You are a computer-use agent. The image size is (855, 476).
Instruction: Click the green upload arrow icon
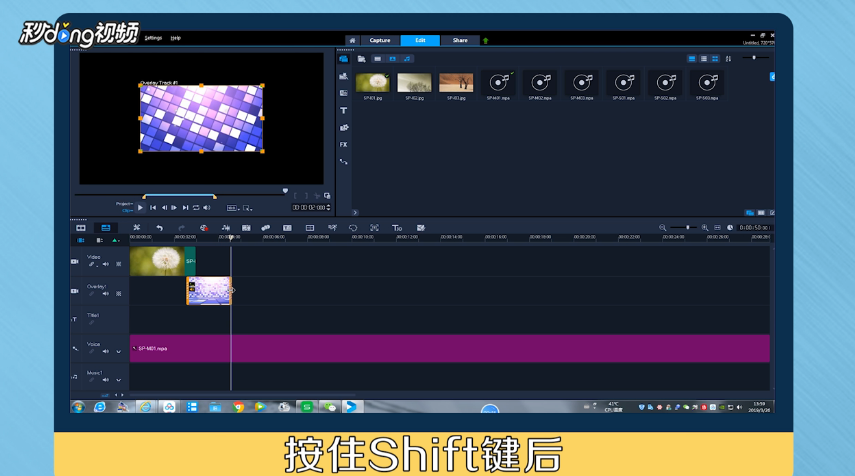485,40
